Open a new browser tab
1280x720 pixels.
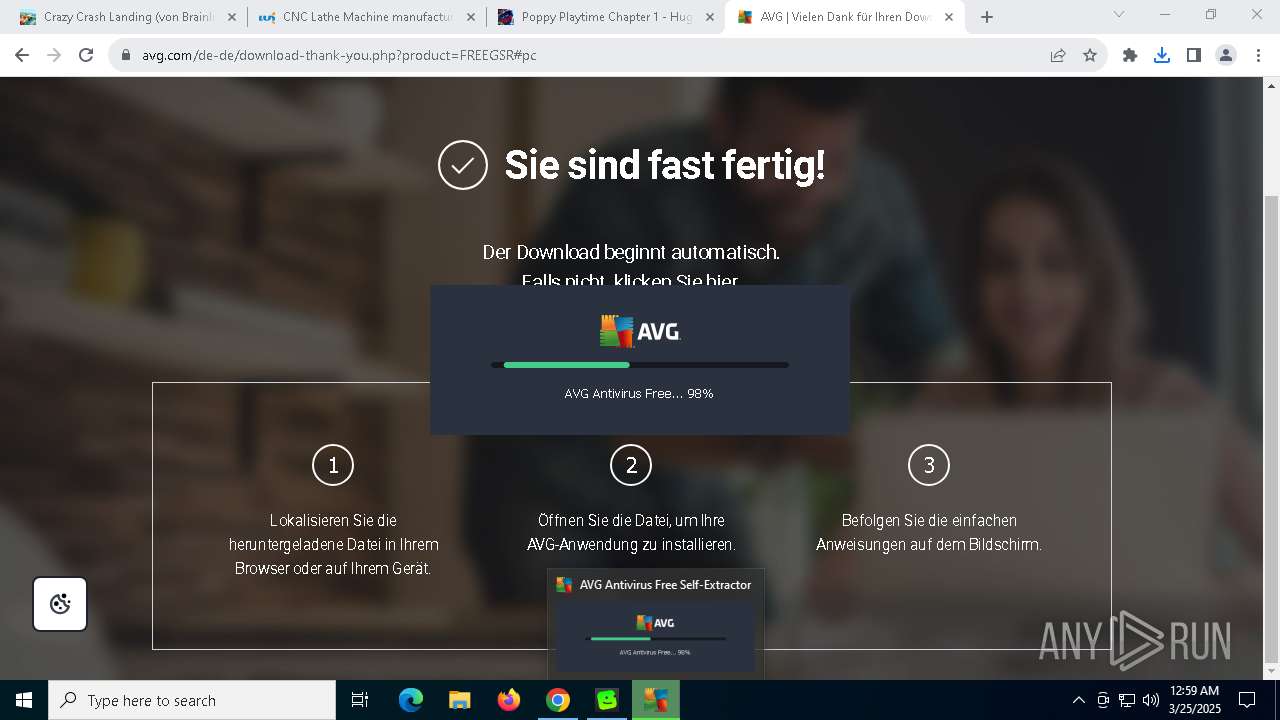click(x=987, y=17)
